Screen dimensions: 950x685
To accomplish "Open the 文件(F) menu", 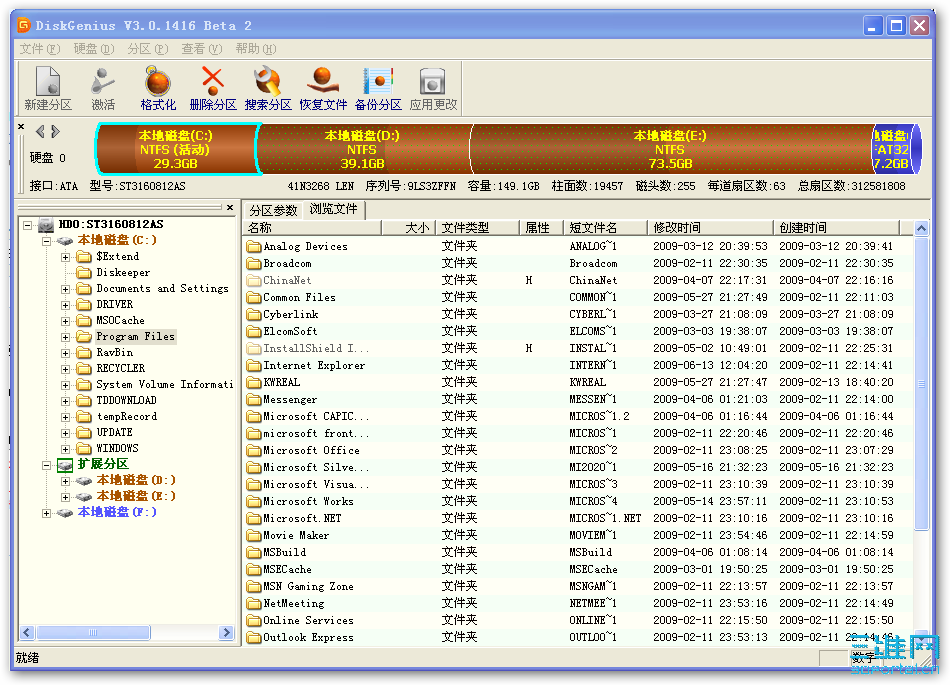I will coord(39,49).
